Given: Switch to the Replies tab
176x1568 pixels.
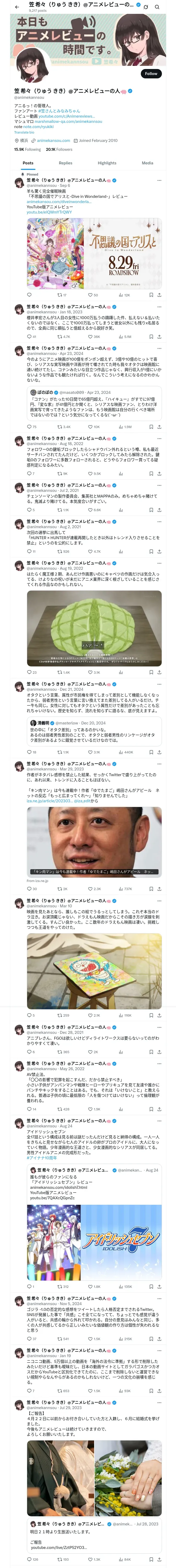Looking at the screenshot, I should pyautogui.click(x=65, y=163).
